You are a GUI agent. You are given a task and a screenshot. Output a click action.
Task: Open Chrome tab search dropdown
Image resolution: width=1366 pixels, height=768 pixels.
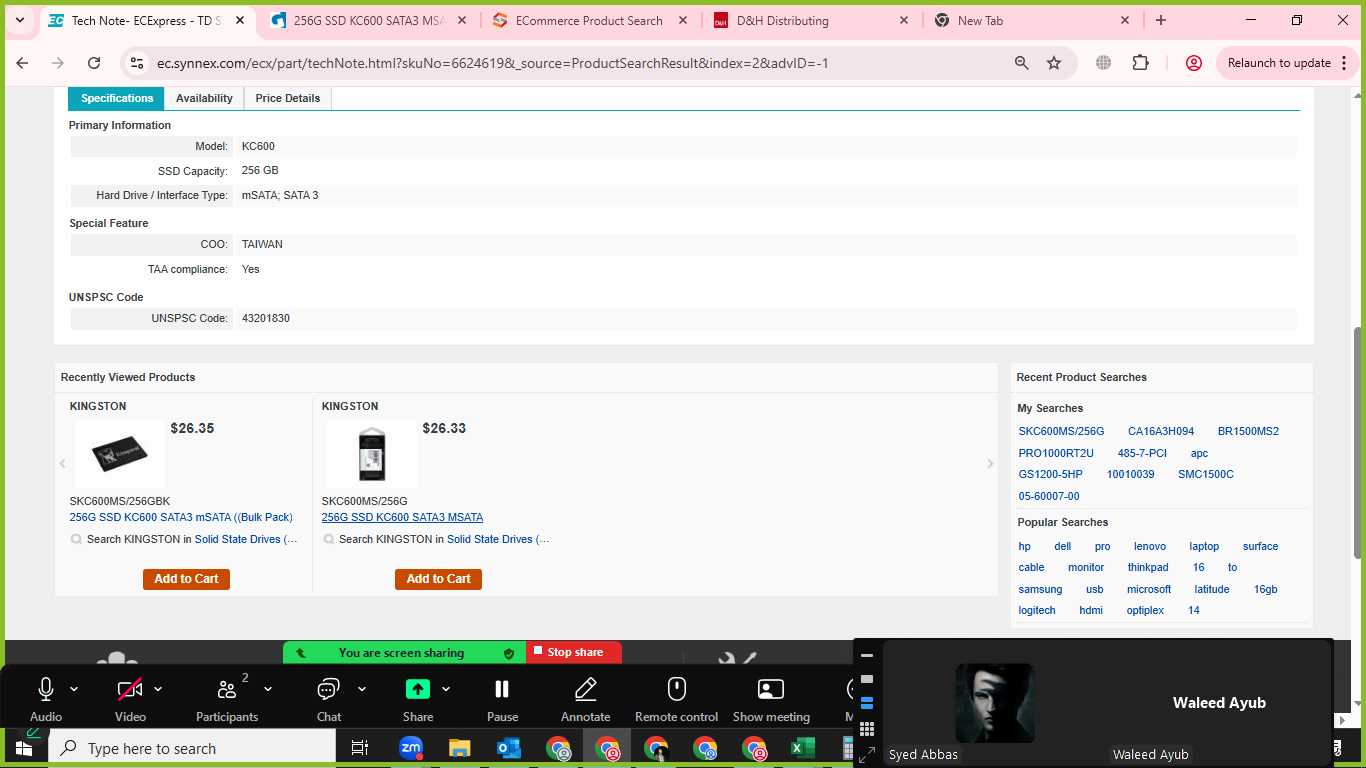[x=19, y=20]
